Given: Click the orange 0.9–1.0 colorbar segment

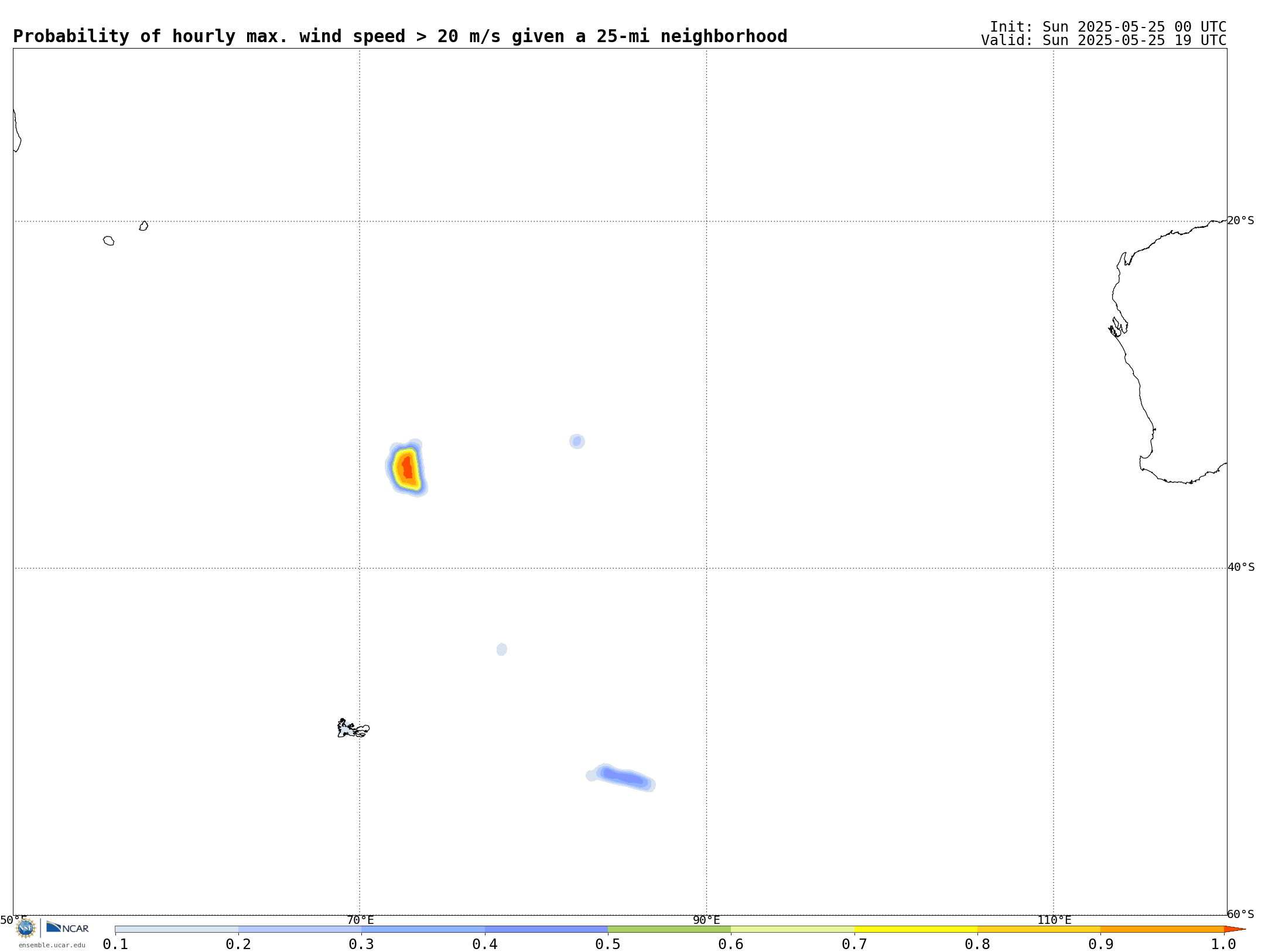Looking at the screenshot, I should coord(1163,929).
